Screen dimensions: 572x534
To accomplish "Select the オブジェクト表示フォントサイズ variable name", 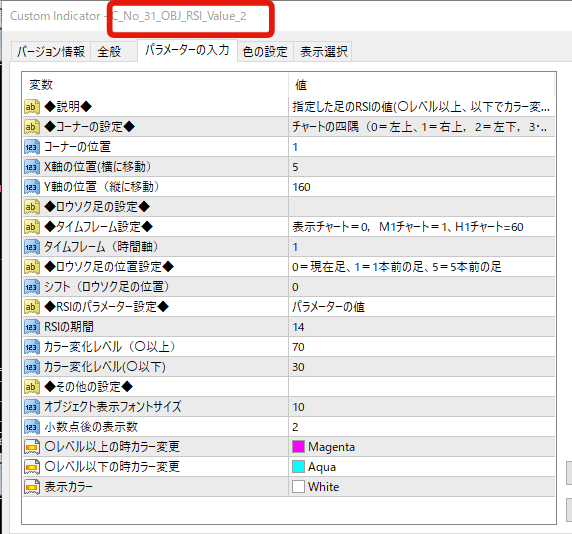I will point(113,407).
